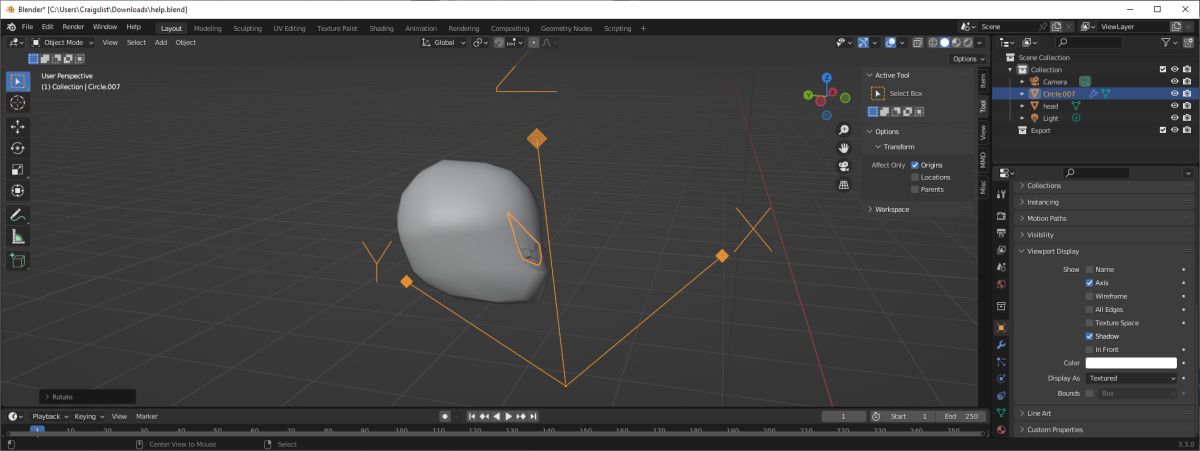Switch to the UV Editing workspace tab
1200x451 pixels.
pos(289,28)
